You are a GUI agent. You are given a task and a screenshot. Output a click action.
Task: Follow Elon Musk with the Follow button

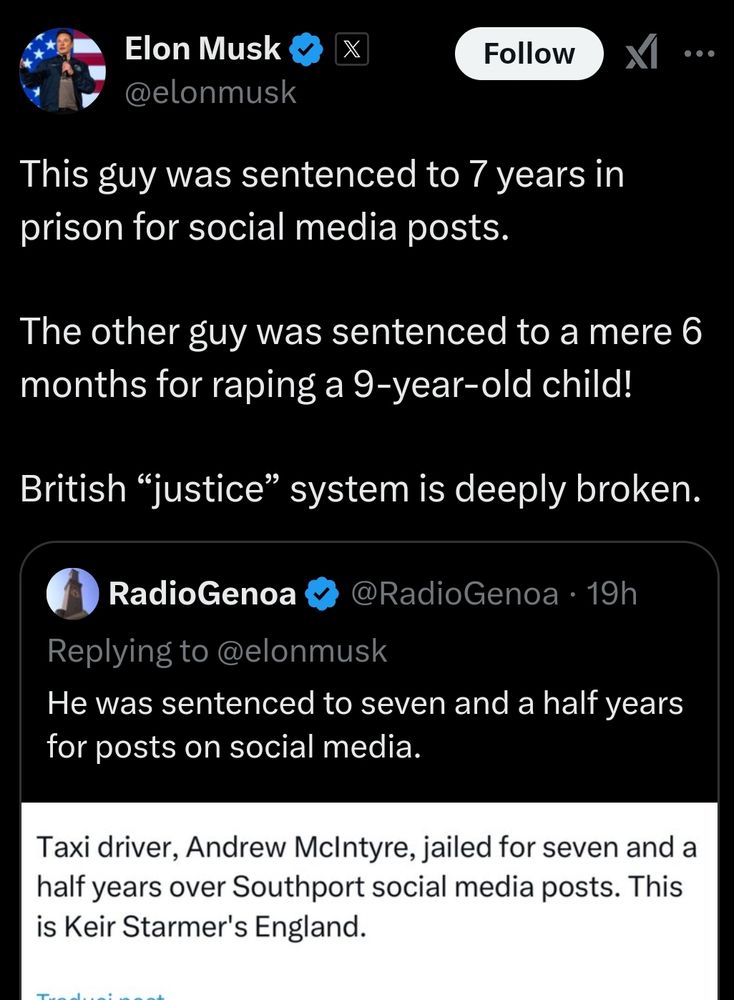tap(529, 54)
